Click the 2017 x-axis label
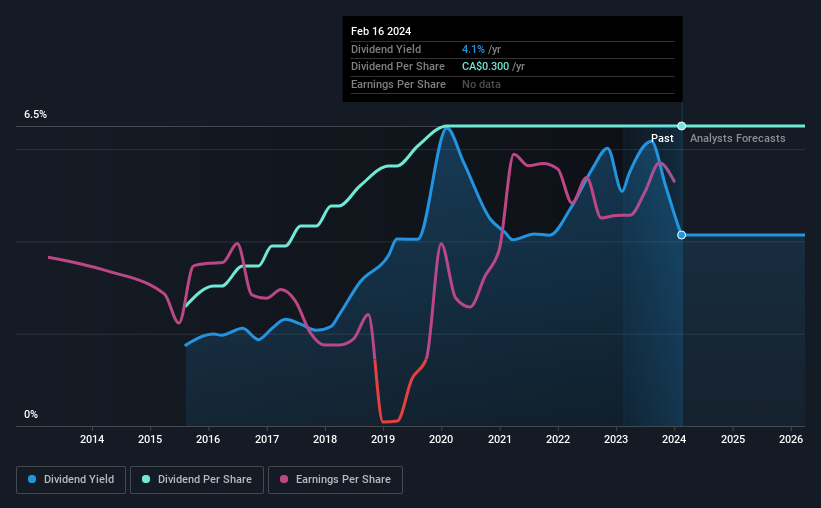 (267, 439)
